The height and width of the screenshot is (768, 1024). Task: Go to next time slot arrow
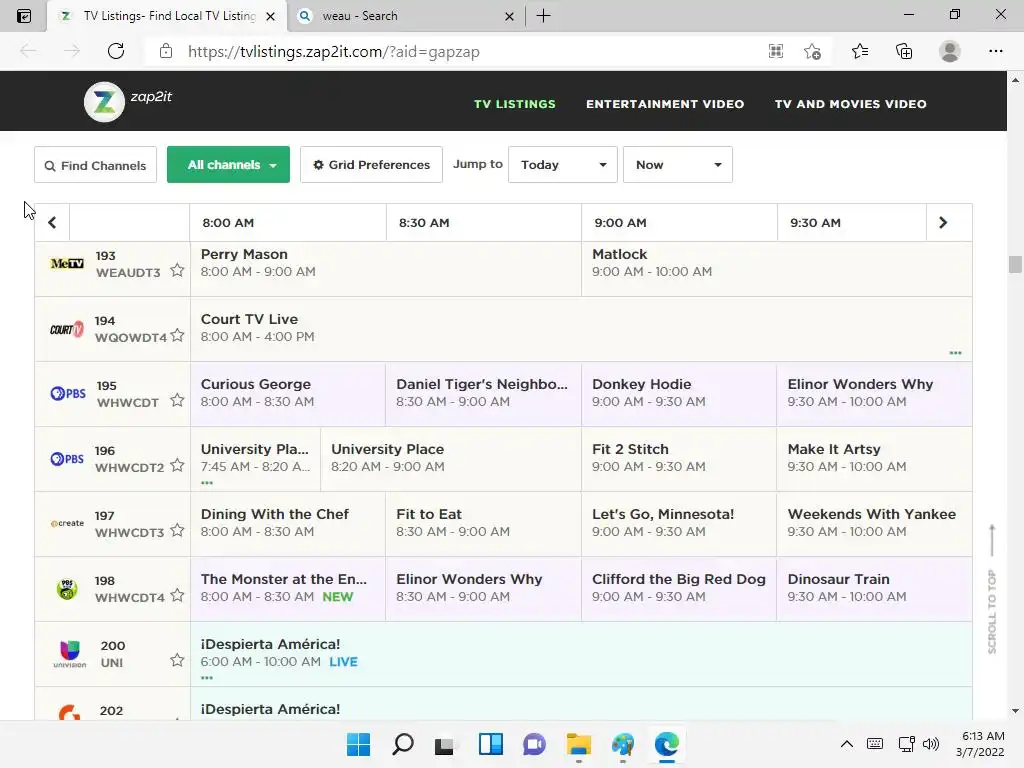click(x=943, y=223)
